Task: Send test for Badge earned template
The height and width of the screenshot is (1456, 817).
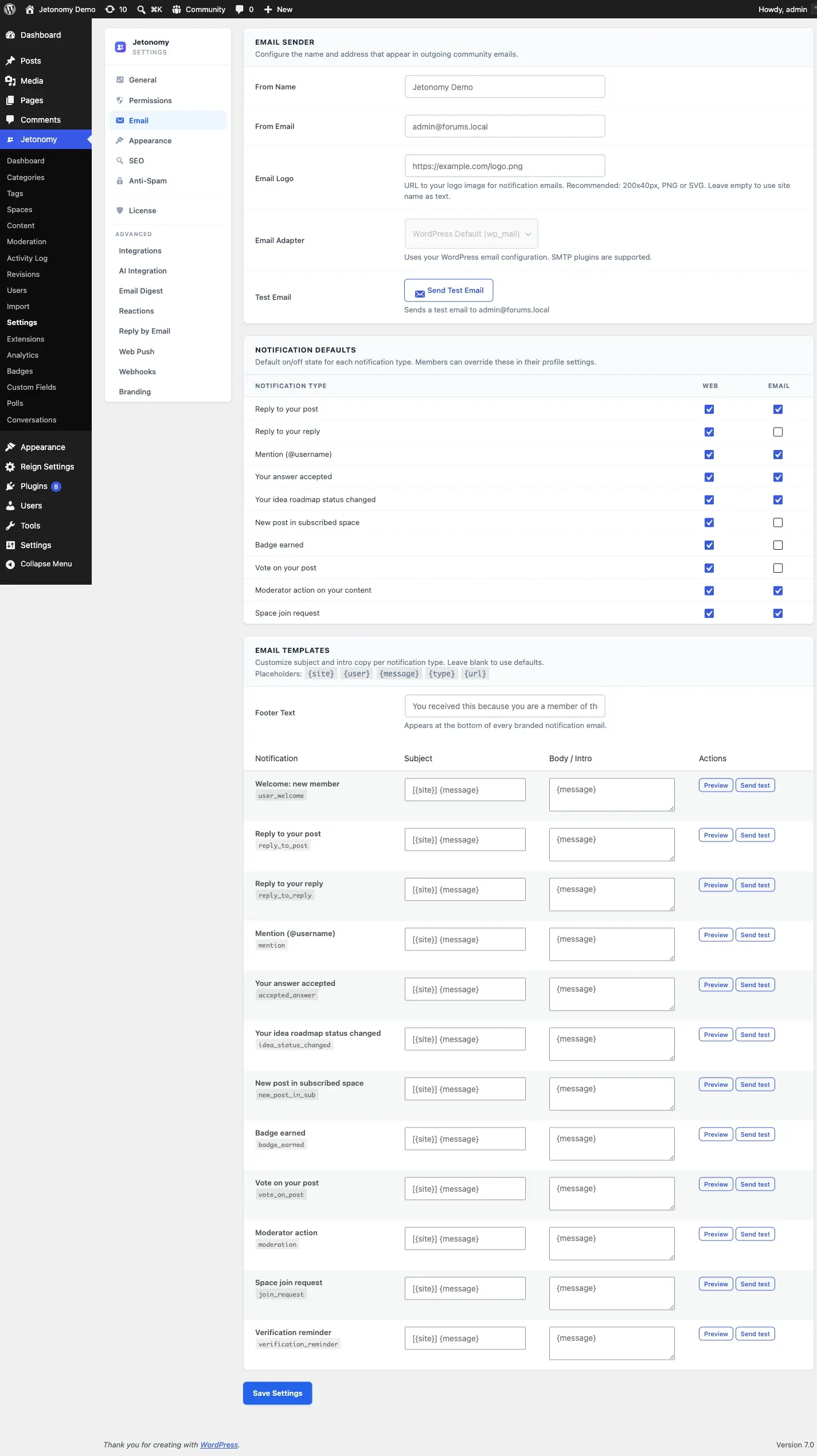Action: tap(755, 1134)
